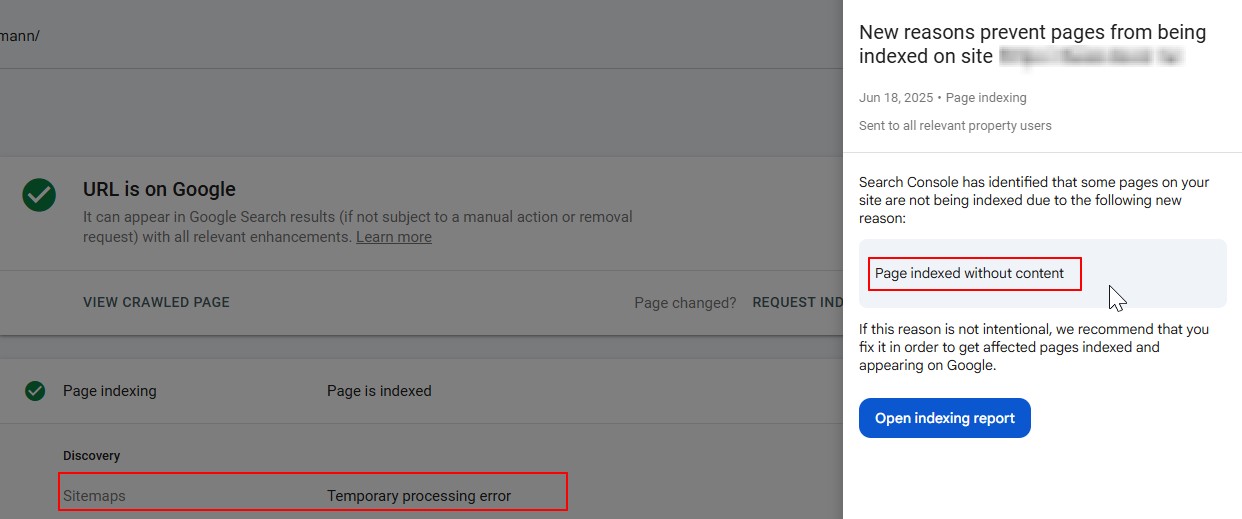Expand the Page indexing row
The height and width of the screenshot is (519, 1242).
tap(109, 391)
